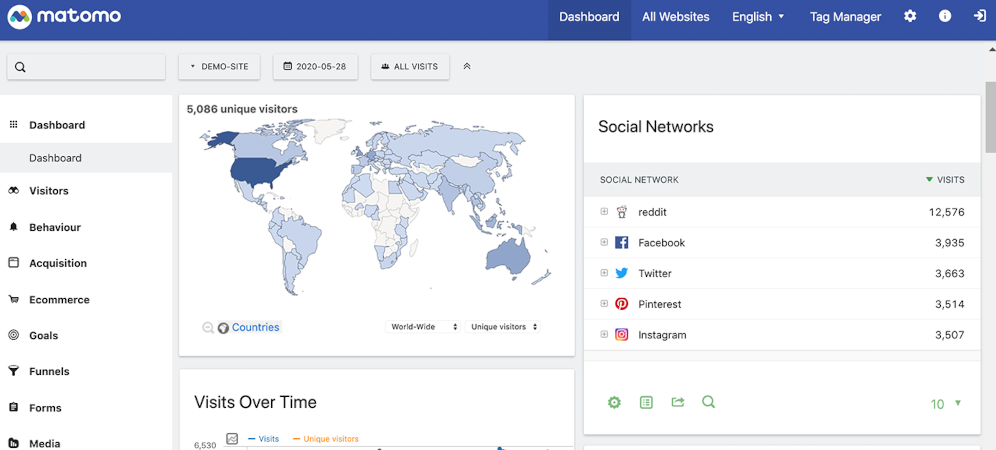The width and height of the screenshot is (996, 450).
Task: Open the World-Wide region dropdown
Action: pos(424,327)
